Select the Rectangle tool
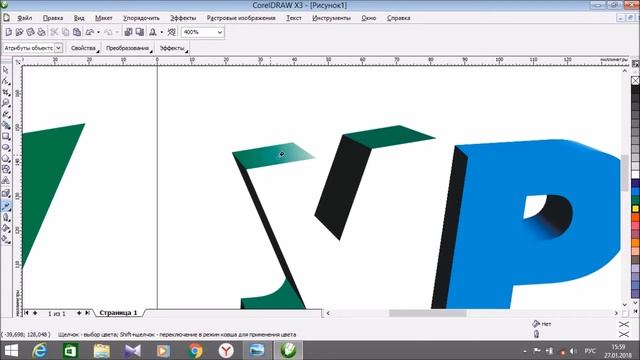This screenshot has height=360, width=640. (x=6, y=136)
